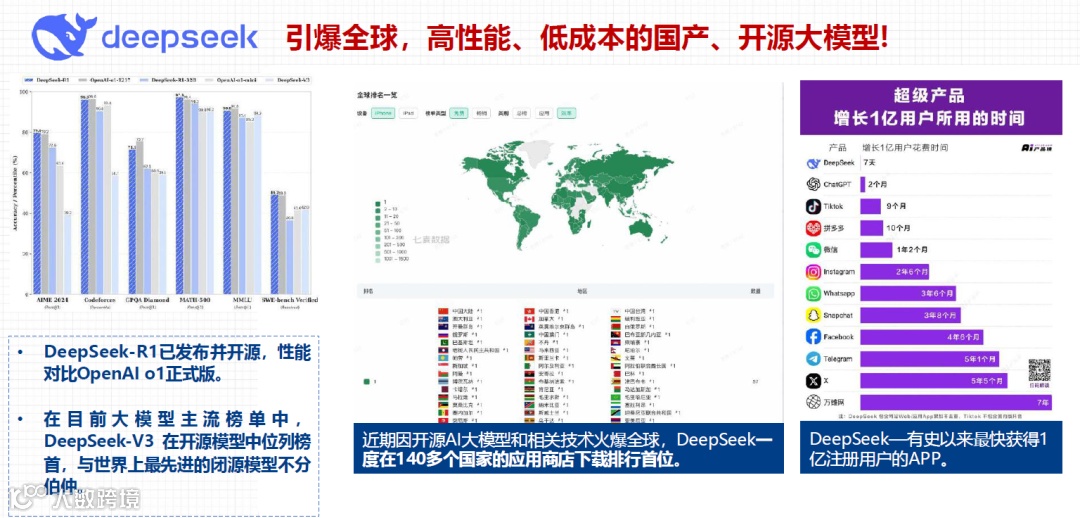Click the Codeforces axis label
Viewport: 1080px width, 518px height.
101,300
